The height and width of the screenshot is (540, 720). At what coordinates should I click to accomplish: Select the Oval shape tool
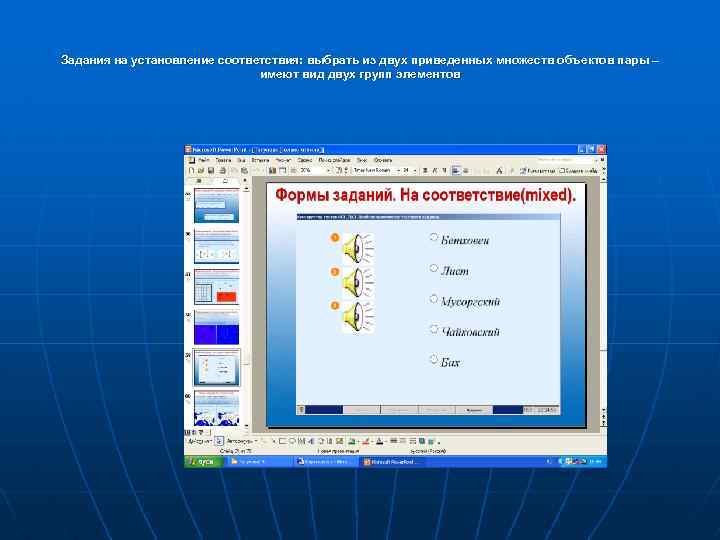292,441
